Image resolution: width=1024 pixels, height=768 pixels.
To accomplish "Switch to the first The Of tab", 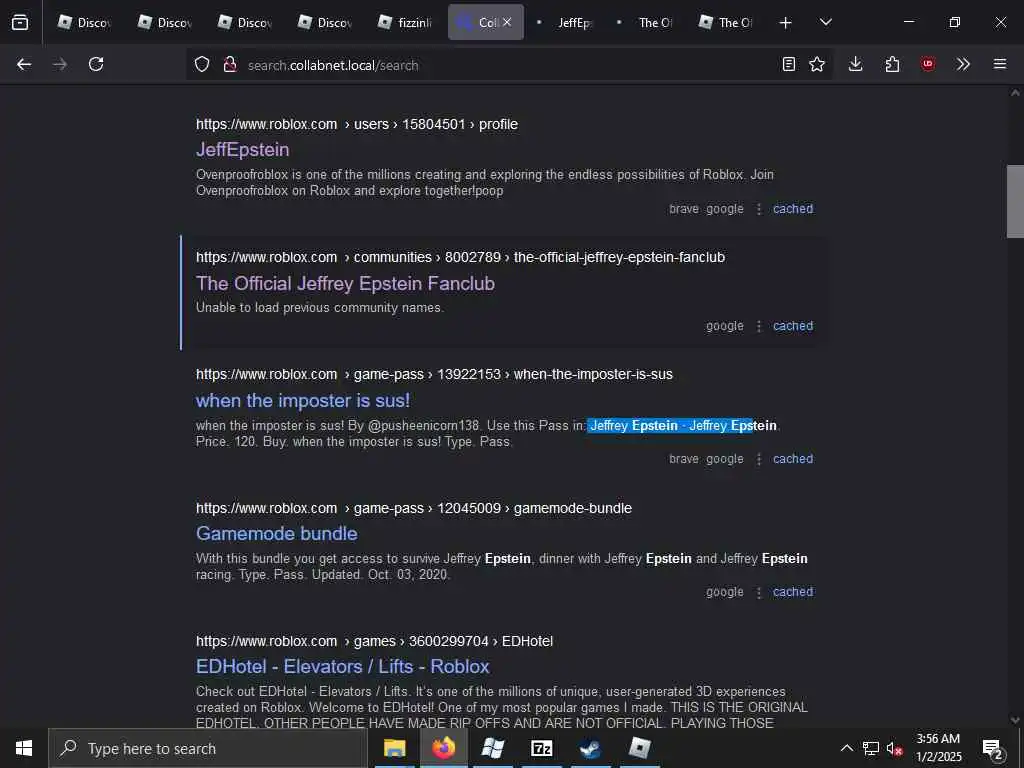I will pyautogui.click(x=646, y=22).
